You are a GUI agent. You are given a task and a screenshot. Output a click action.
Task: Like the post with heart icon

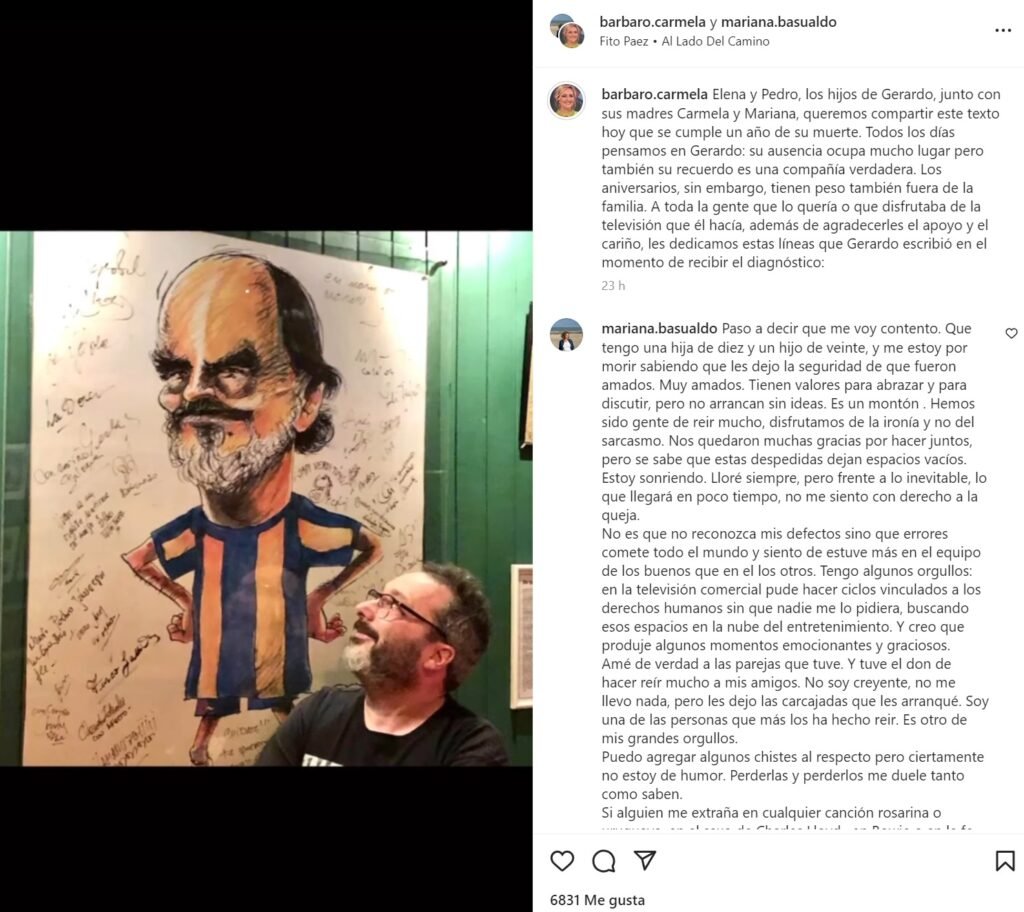pos(562,860)
